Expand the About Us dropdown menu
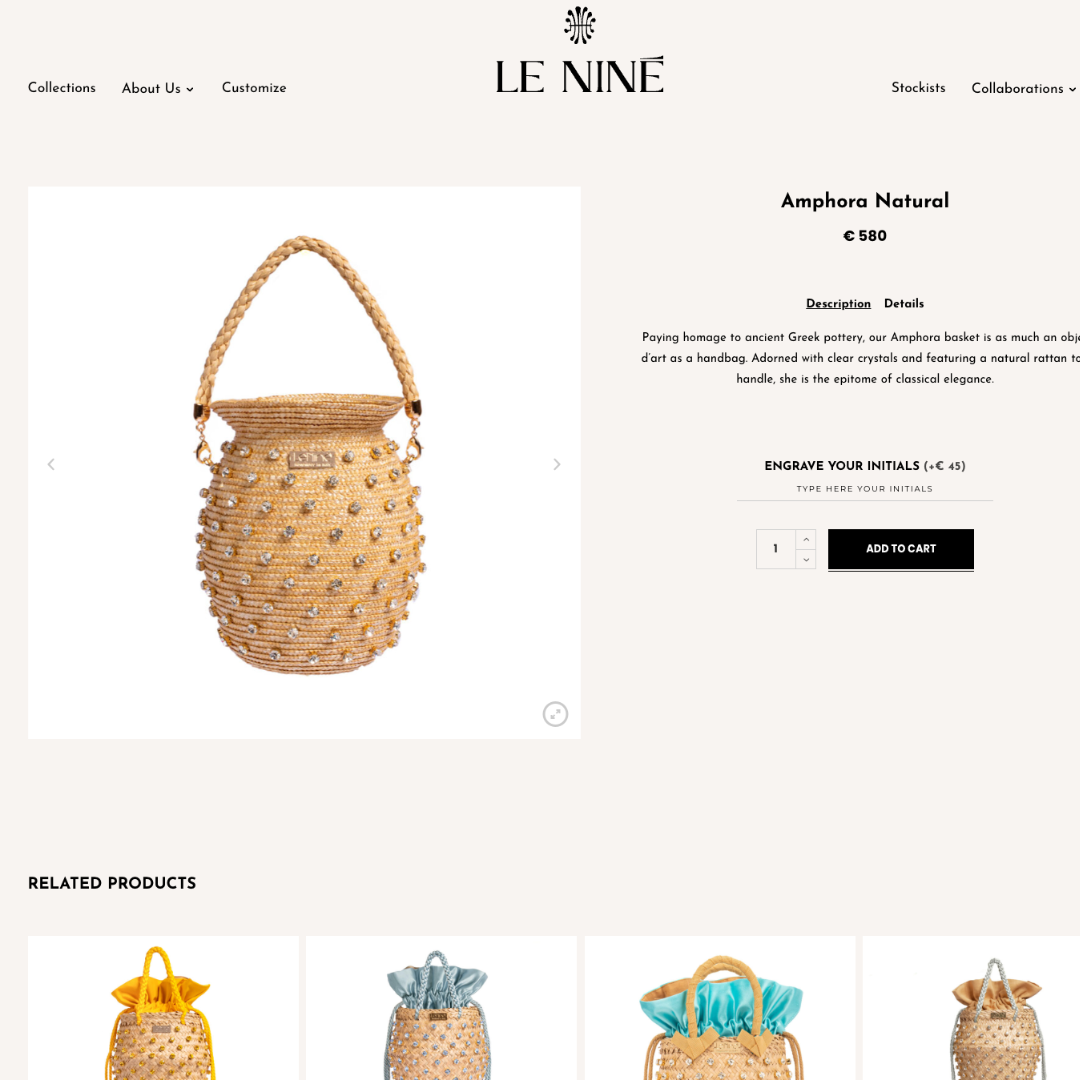Viewport: 1080px width, 1080px height. click(158, 88)
